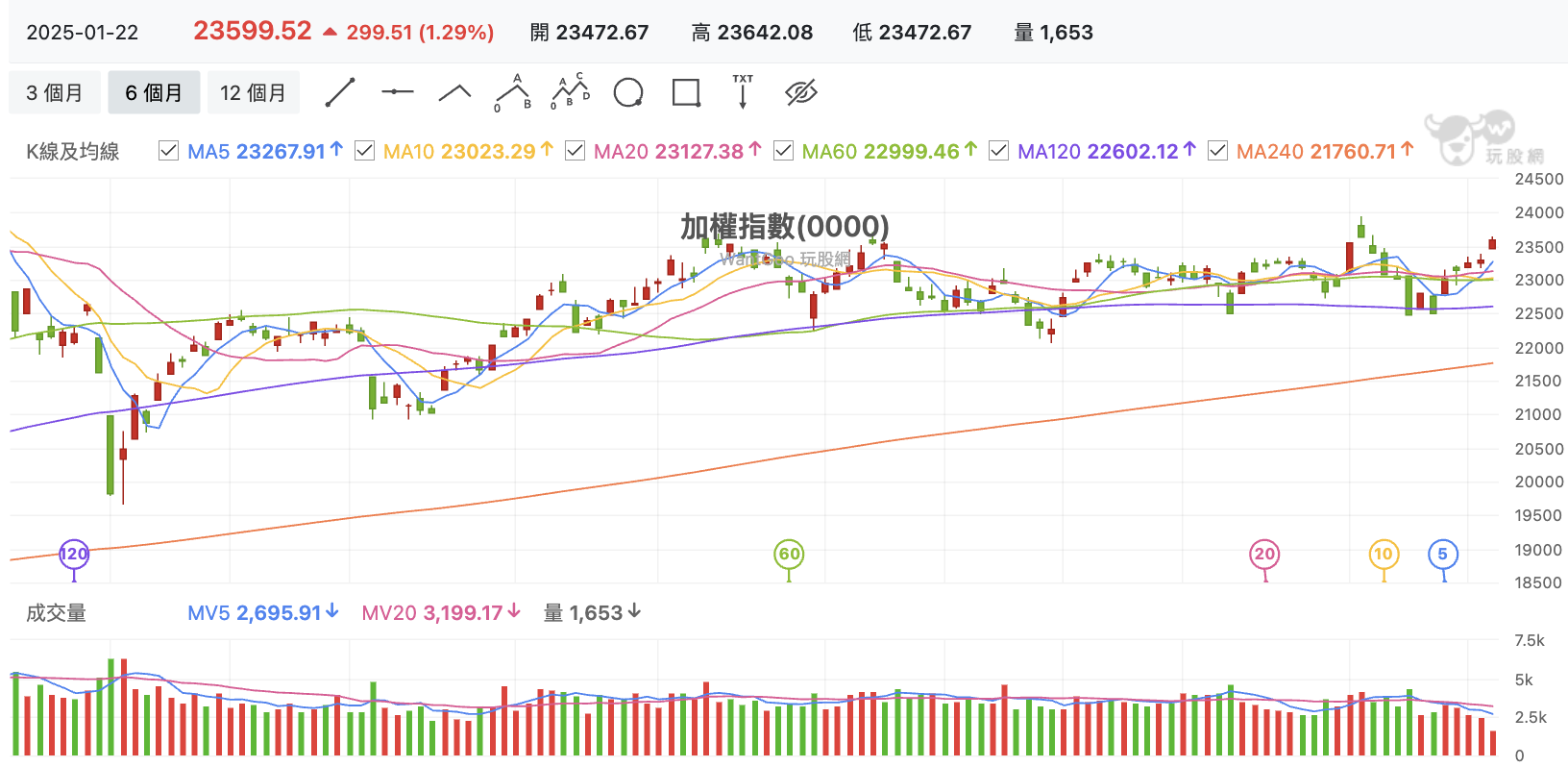Select the 6 個月 range button

[x=154, y=92]
